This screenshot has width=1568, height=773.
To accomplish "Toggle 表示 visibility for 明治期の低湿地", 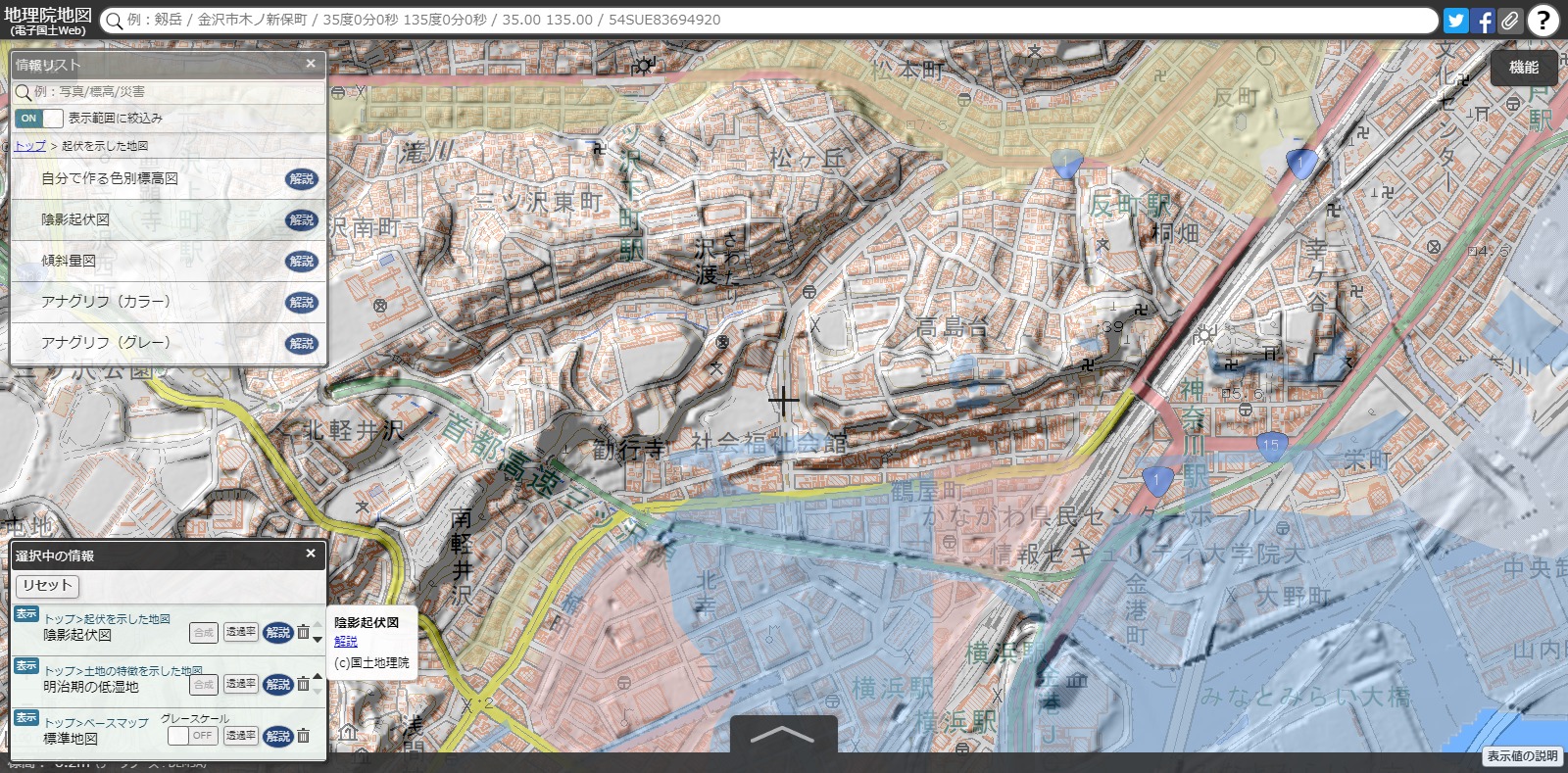I will click(x=26, y=665).
